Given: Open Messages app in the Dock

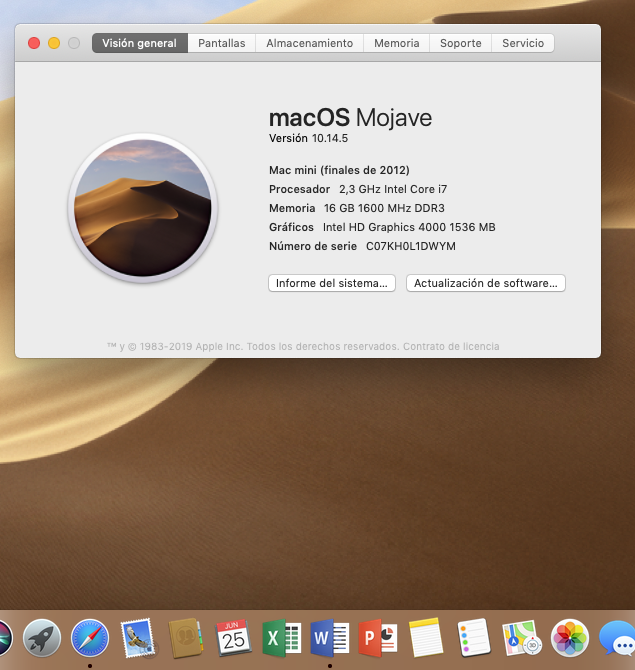Looking at the screenshot, I should pyautogui.click(x=617, y=638).
